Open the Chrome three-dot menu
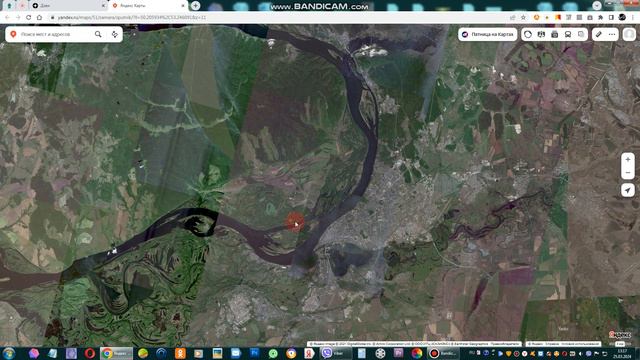Screen dimensions: 640x360 click(633, 18)
